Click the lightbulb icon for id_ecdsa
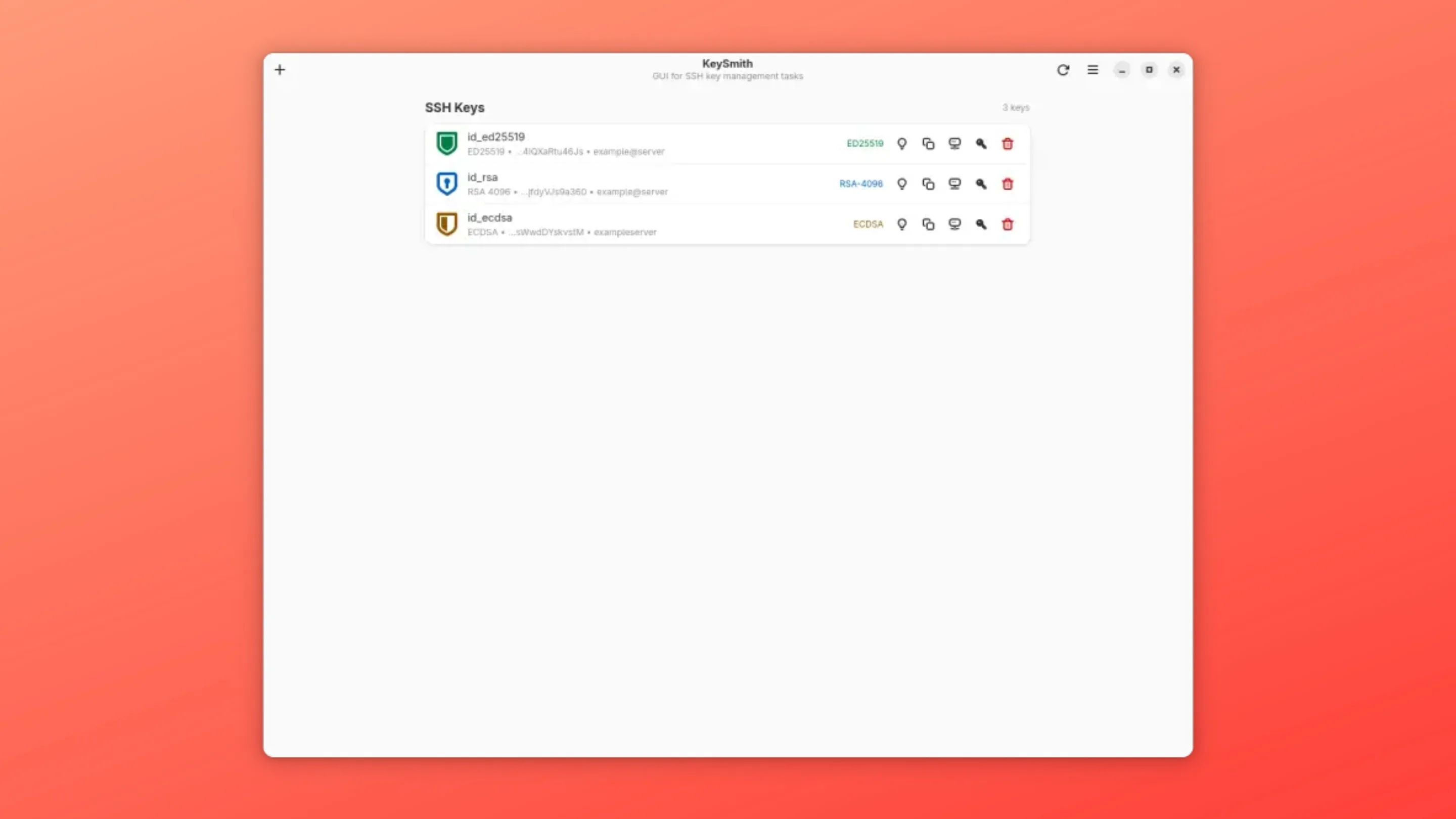1456x819 pixels. [x=902, y=224]
